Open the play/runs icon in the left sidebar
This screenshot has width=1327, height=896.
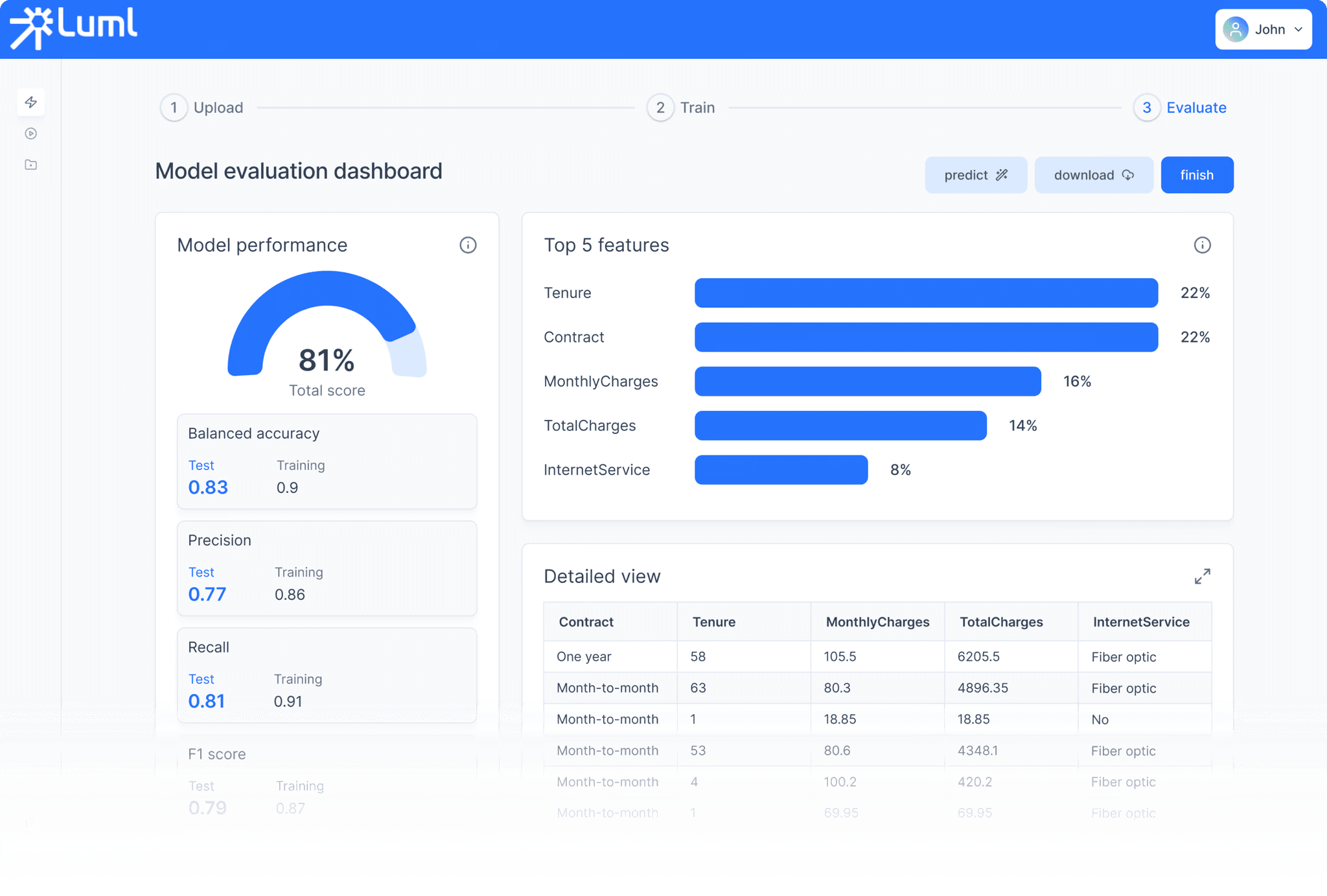(x=30, y=133)
